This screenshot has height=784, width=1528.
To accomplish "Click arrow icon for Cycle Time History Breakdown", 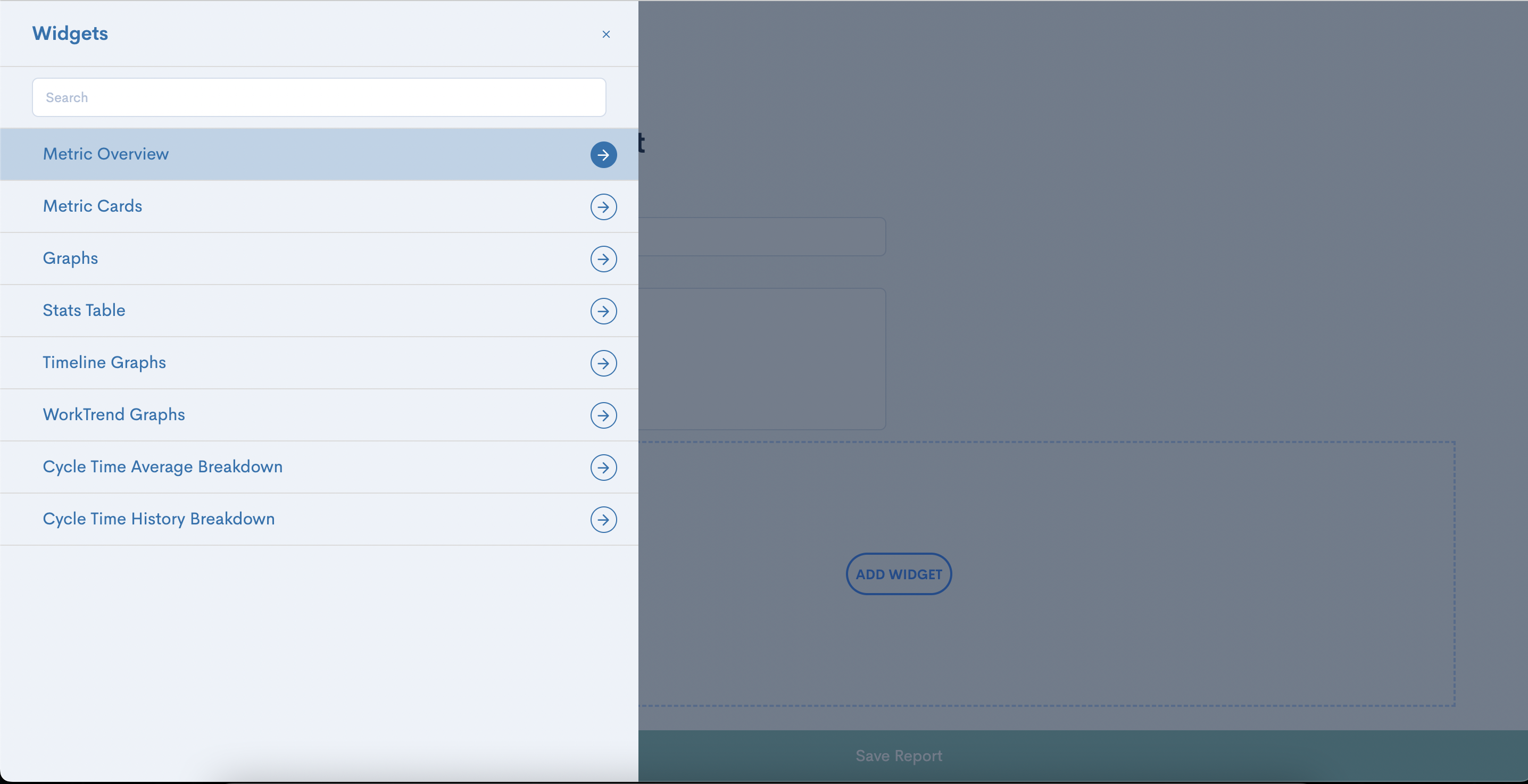I will click(x=603, y=520).
